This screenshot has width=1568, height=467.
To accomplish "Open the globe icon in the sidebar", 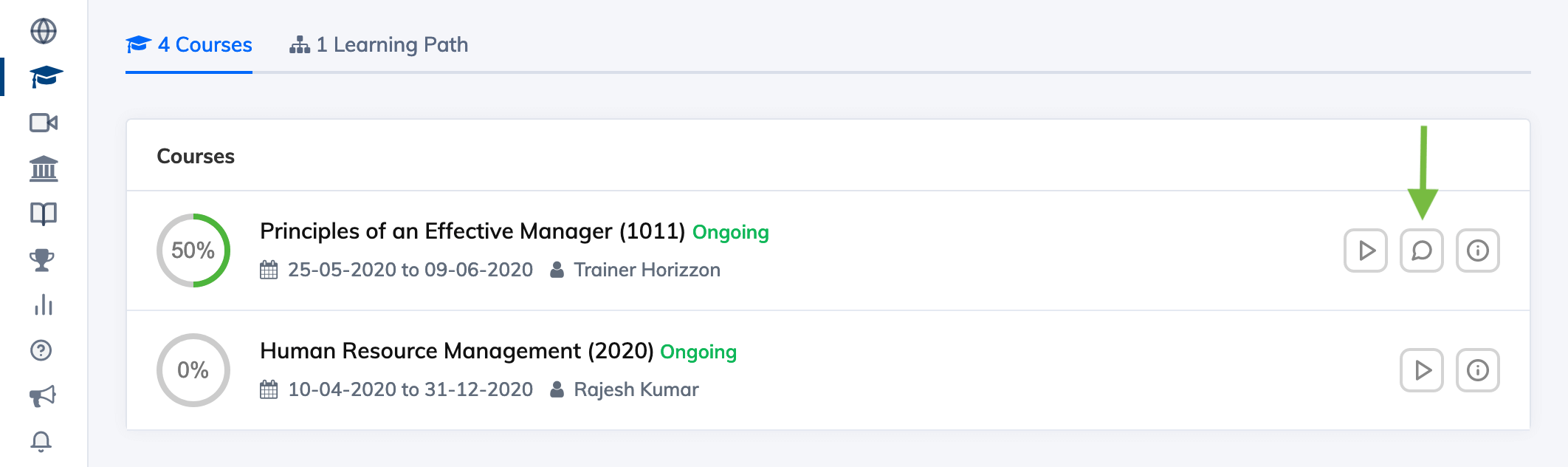I will pos(43,31).
